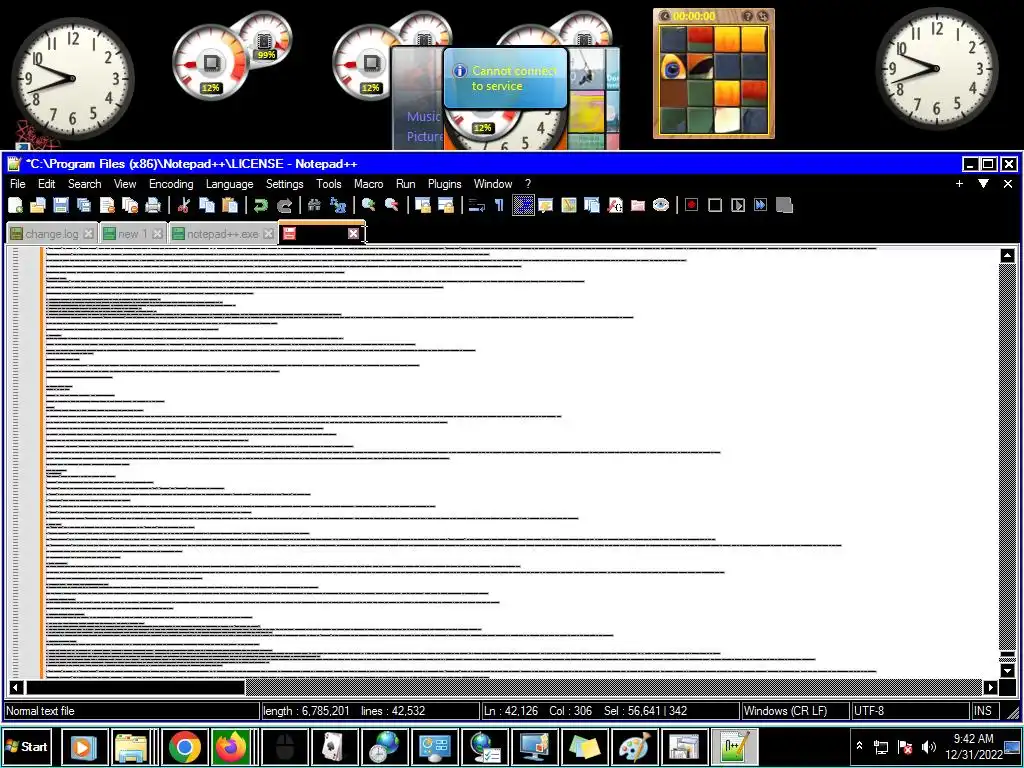Image resolution: width=1024 pixels, height=768 pixels.
Task: Run macro multiple times icon
Action: tap(761, 206)
